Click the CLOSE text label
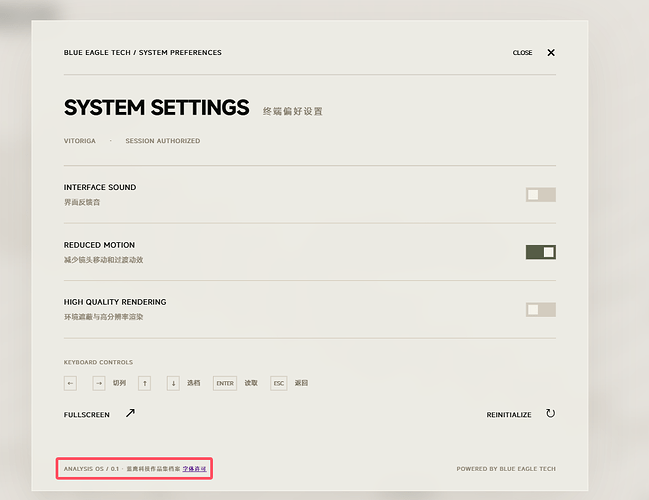This screenshot has width=649, height=500. point(522,53)
